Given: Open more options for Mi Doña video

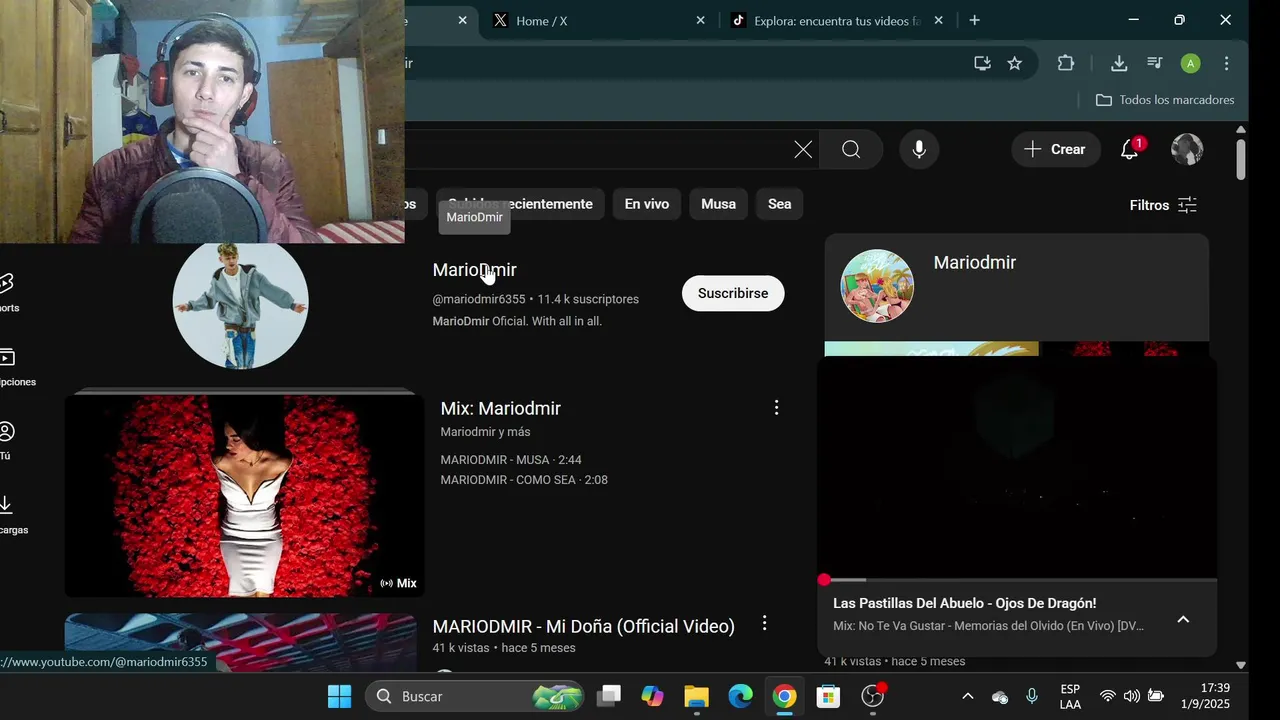Looking at the screenshot, I should (764, 623).
